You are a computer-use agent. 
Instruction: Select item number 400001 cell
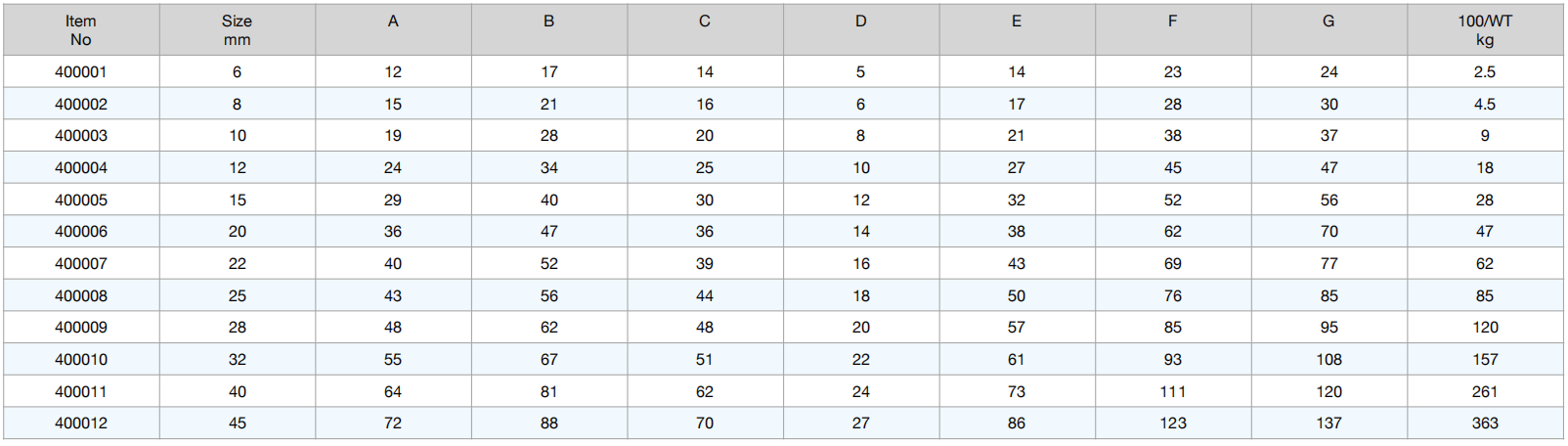(x=81, y=72)
